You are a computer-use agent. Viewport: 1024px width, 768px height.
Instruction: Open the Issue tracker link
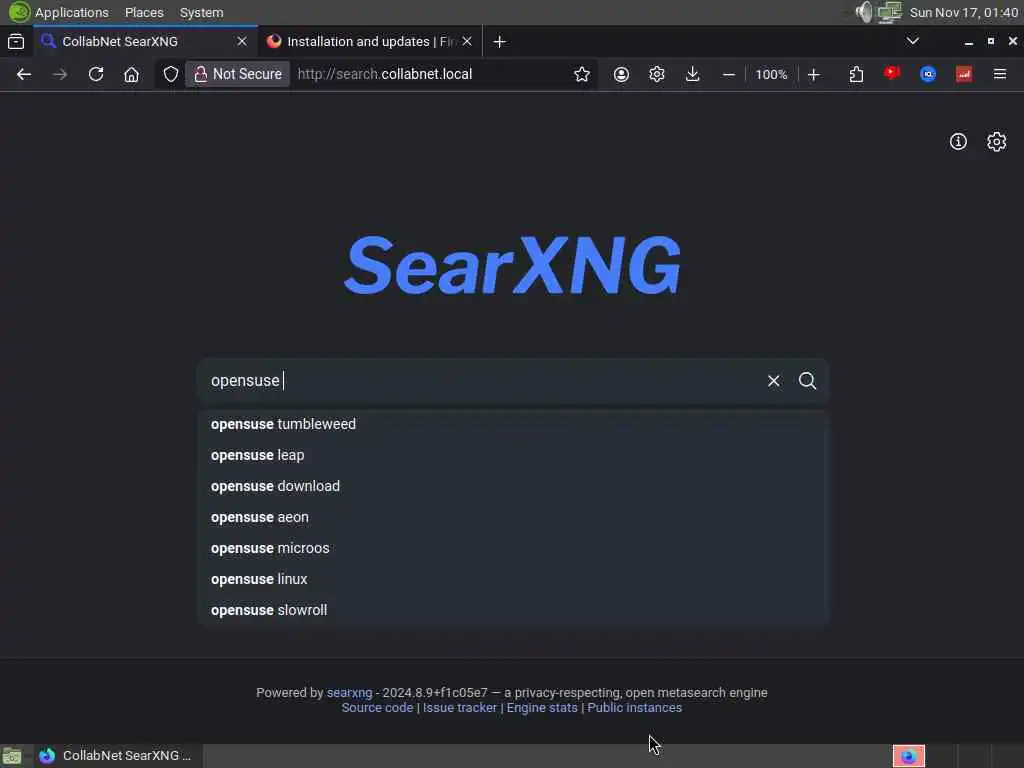coord(460,708)
